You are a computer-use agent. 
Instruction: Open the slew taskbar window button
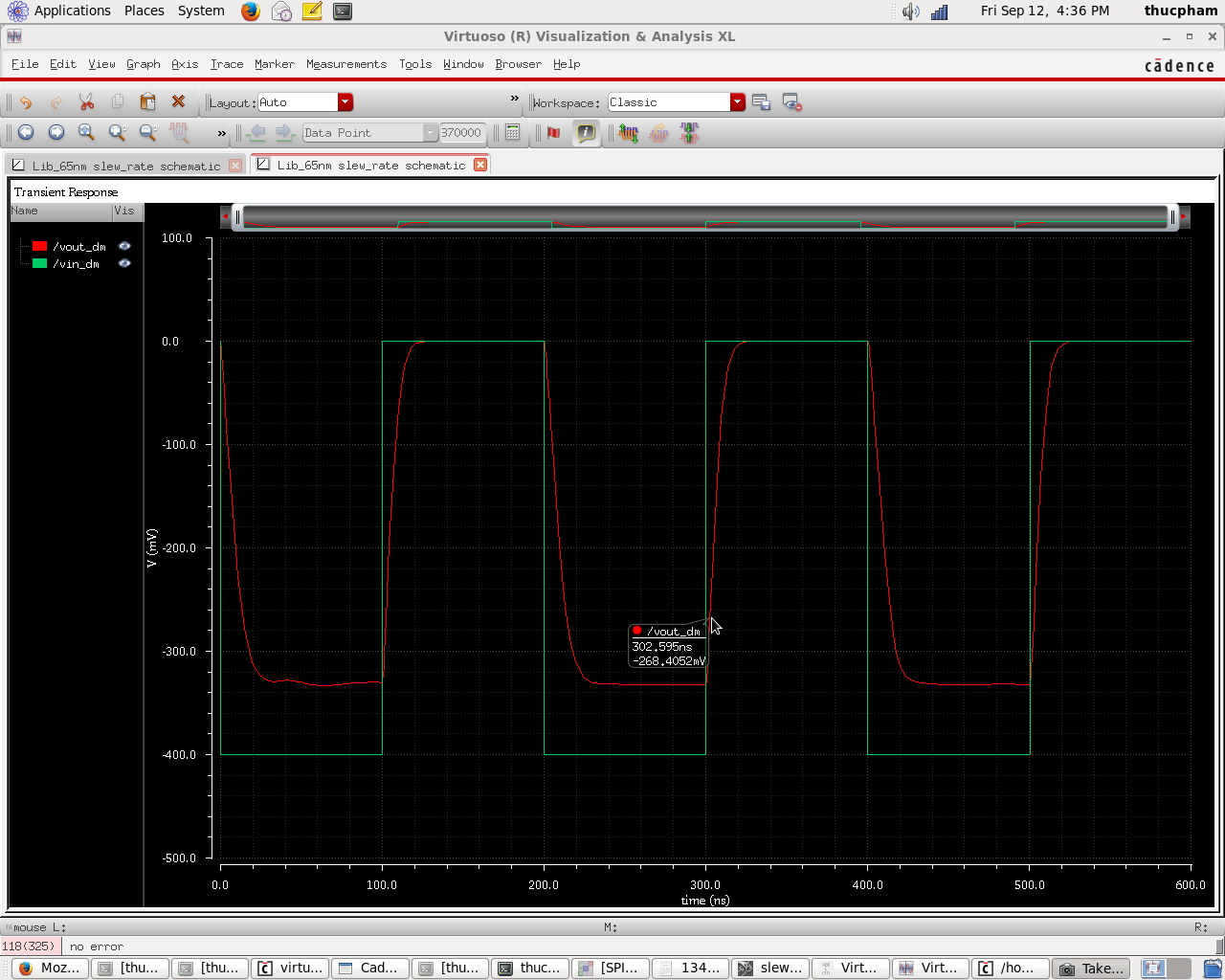[770, 968]
